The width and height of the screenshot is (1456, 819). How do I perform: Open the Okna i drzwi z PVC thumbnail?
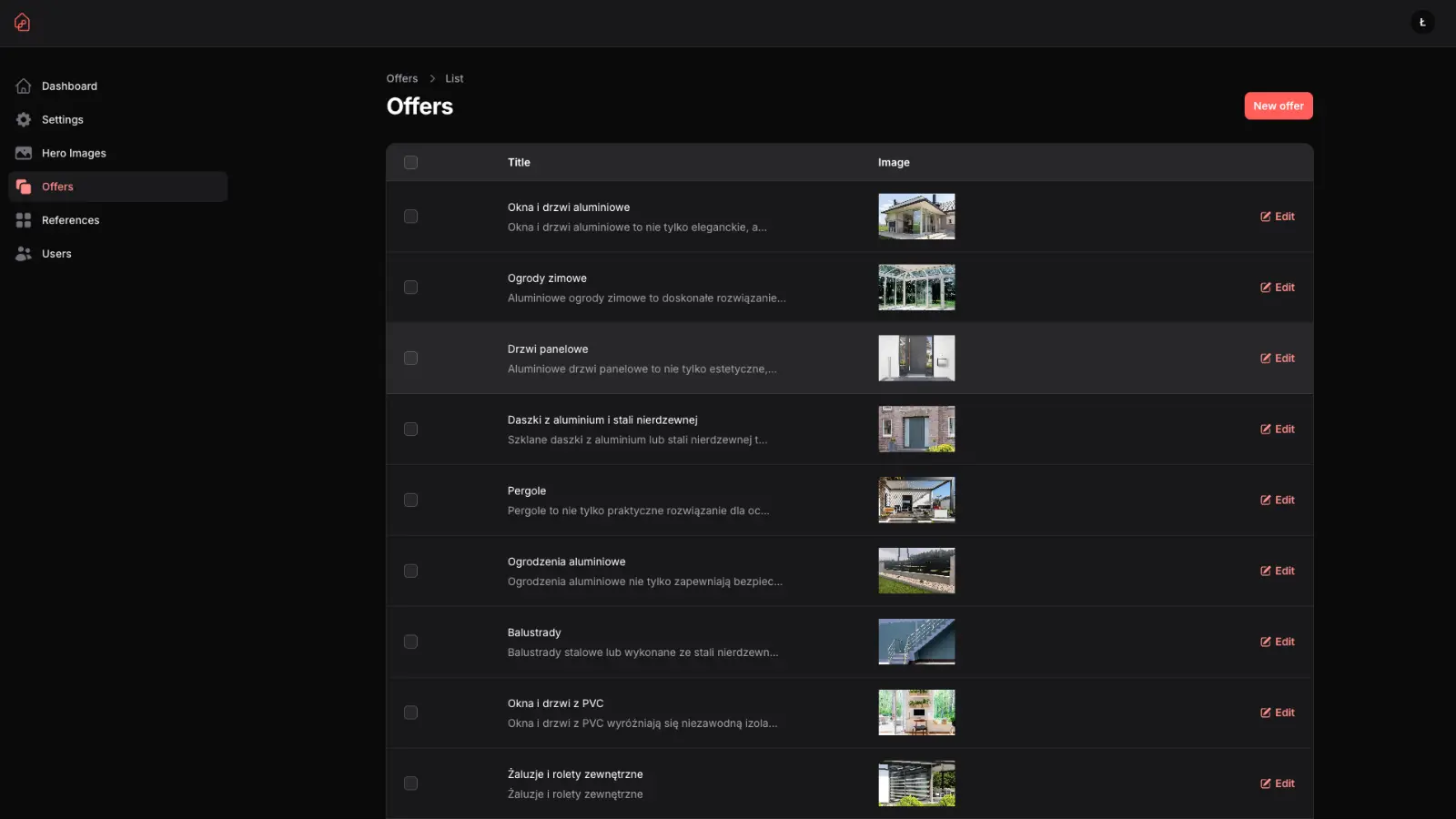[916, 713]
